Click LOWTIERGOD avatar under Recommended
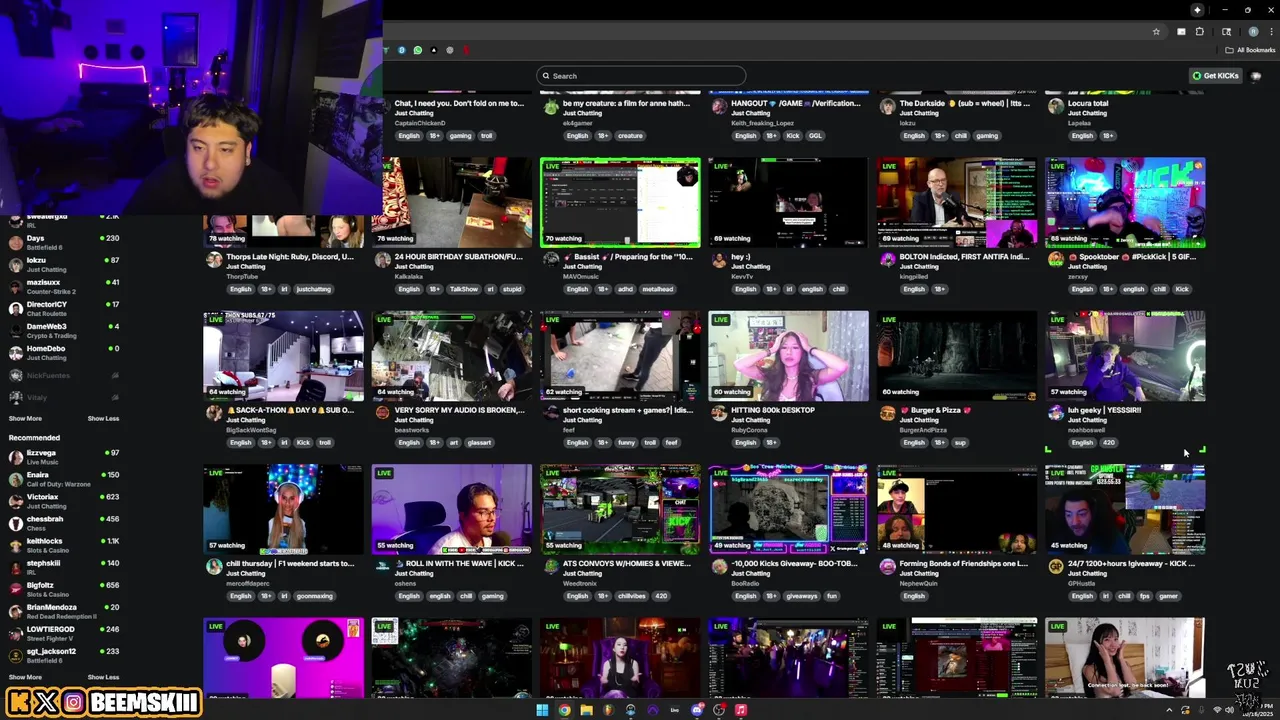Screen dimensions: 1280x720 [16, 634]
